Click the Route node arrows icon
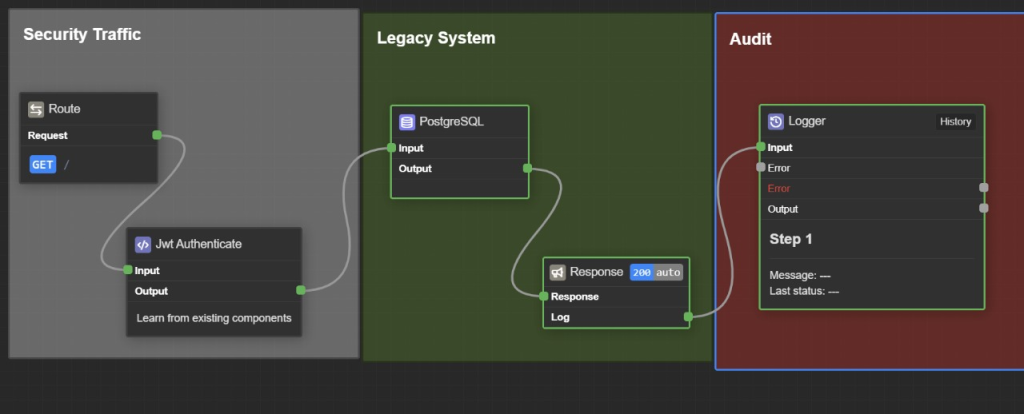 [x=36, y=109]
